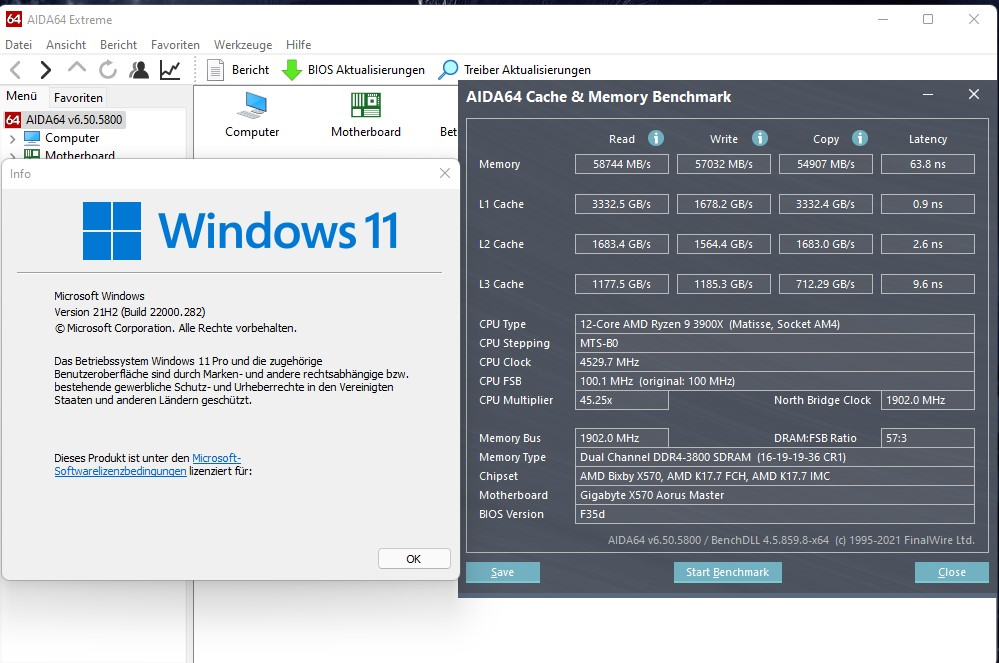Open the Hilfe menu
The width and height of the screenshot is (999, 663).
[x=298, y=45]
